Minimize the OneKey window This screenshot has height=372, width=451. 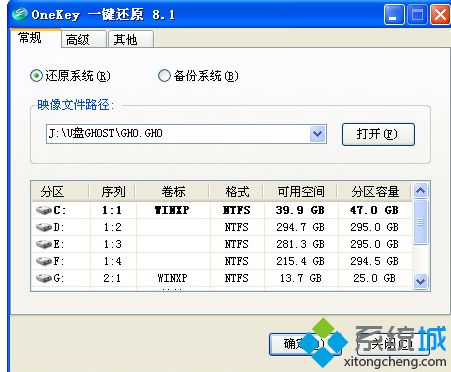[394, 15]
